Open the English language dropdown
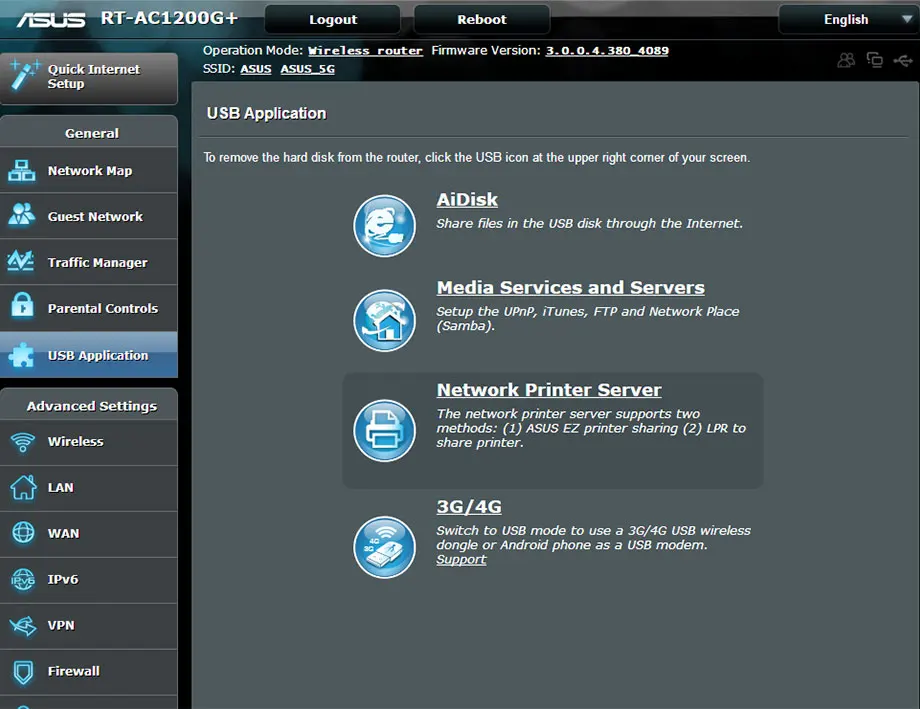This screenshot has width=920, height=709. point(848,19)
